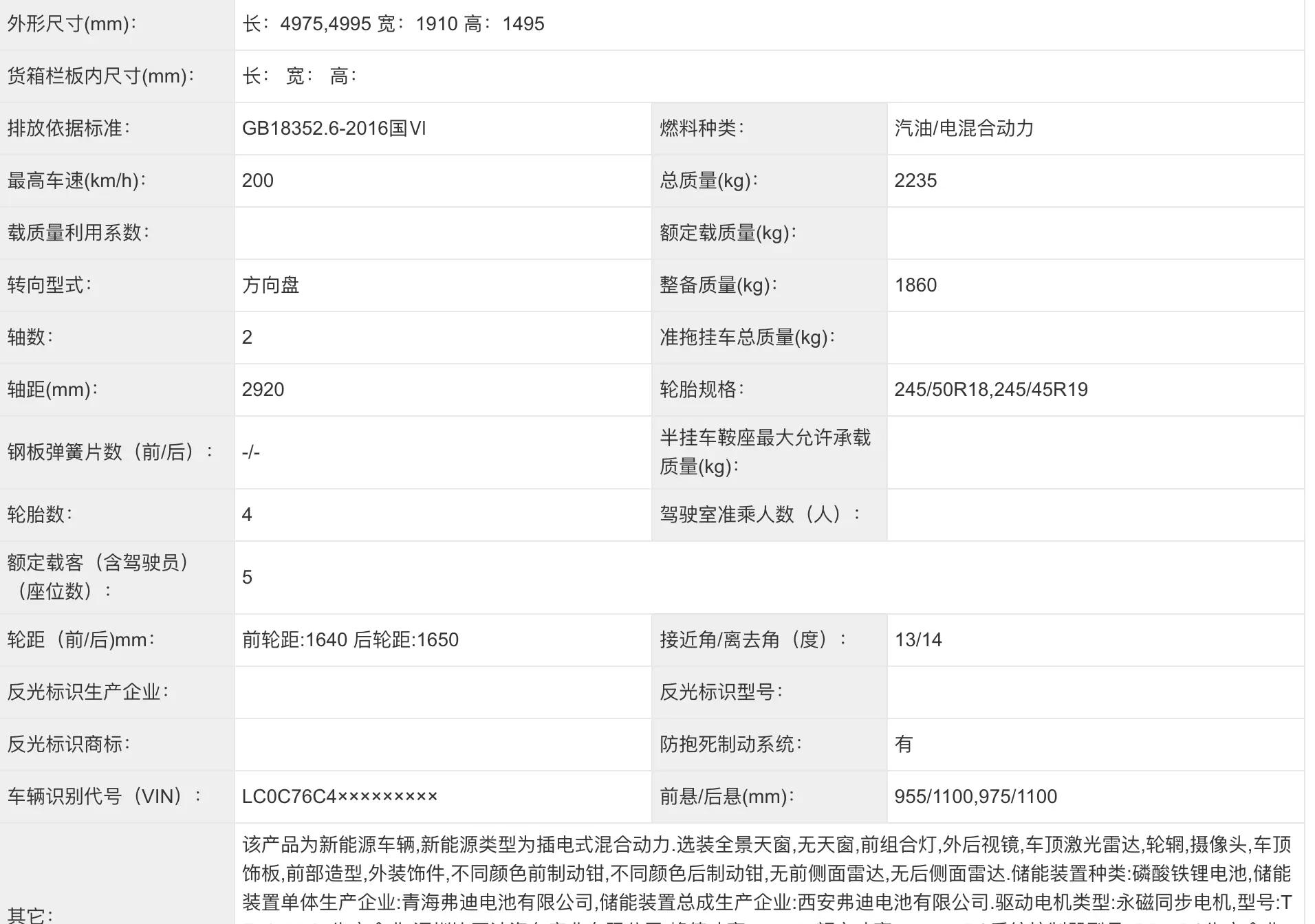Click the 准拖挂车总质量(kg) label
The width and height of the screenshot is (1315, 924).
(x=747, y=338)
